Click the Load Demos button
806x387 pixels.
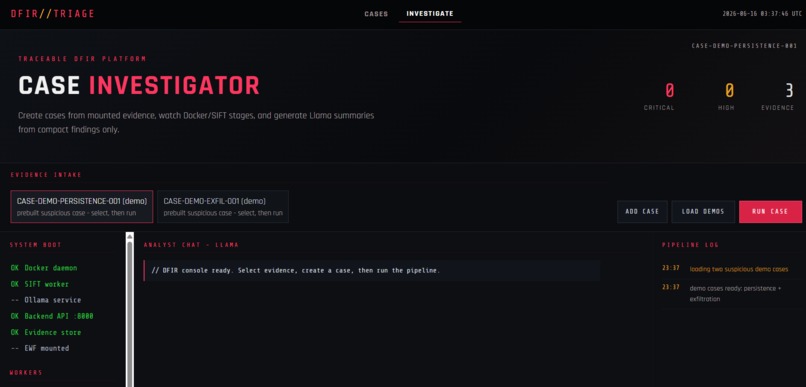pyautogui.click(x=703, y=212)
